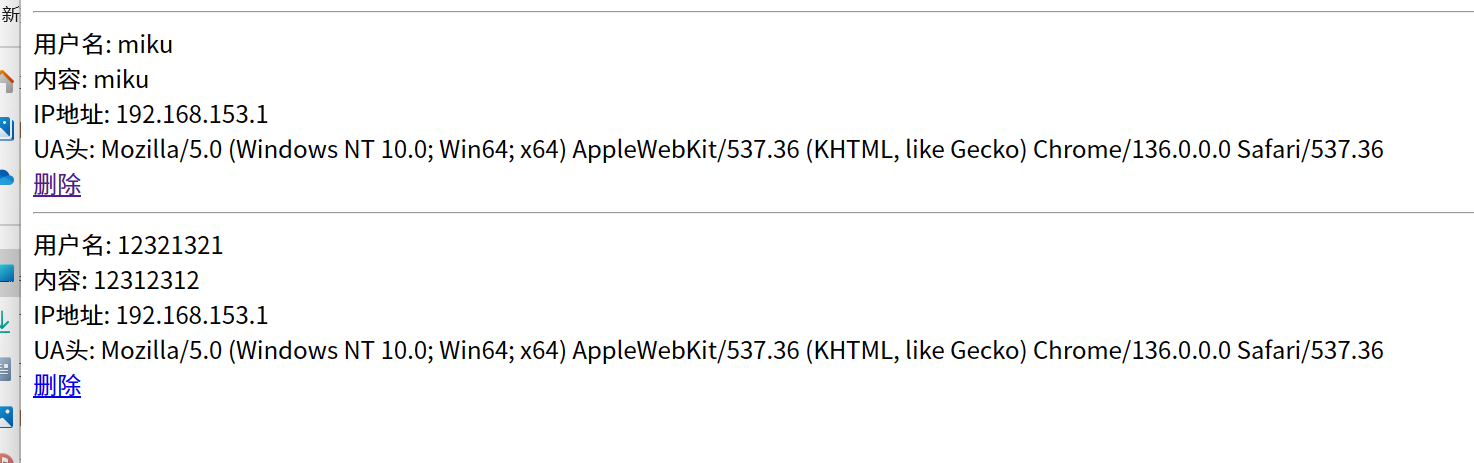
Task: Click the username line reading 12321321
Action: pyautogui.click(x=128, y=245)
